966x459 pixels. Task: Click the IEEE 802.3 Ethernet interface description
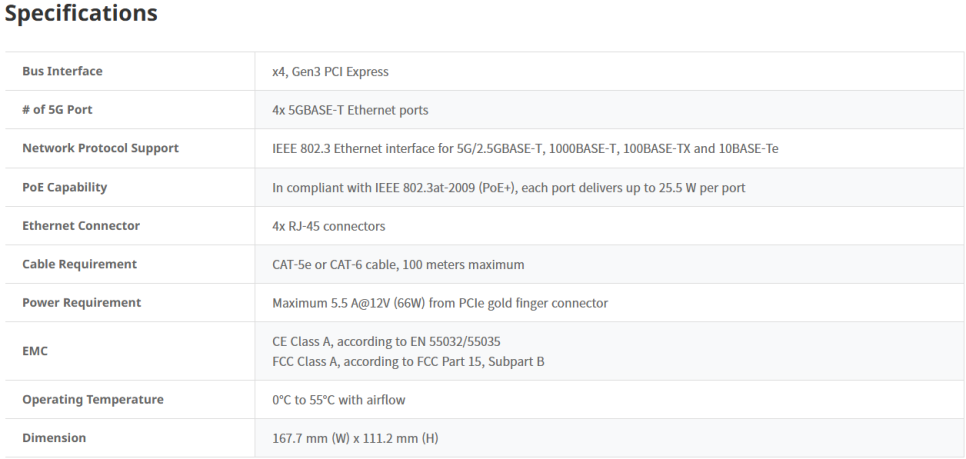tap(525, 148)
